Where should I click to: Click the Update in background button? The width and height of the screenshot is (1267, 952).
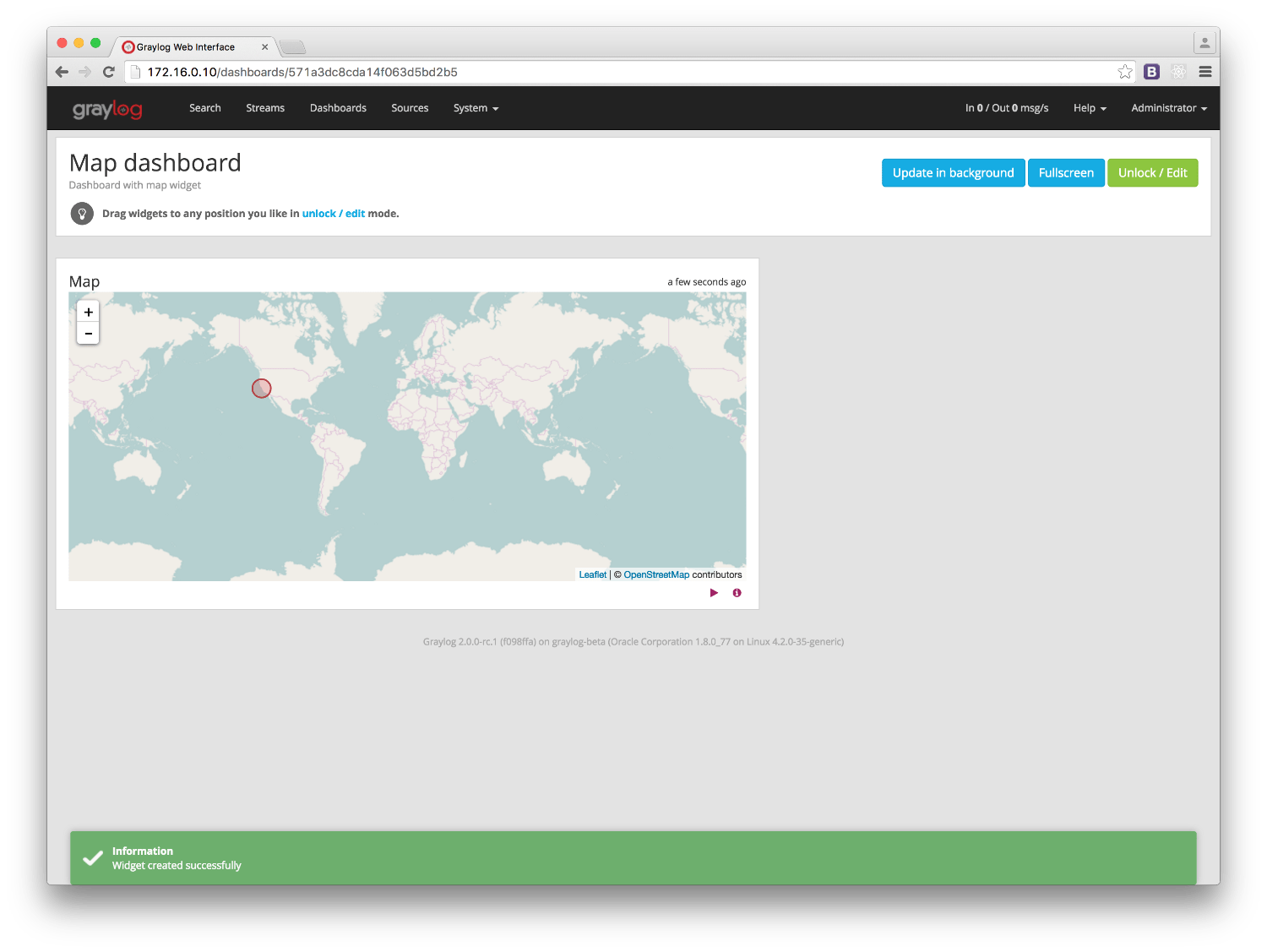pyautogui.click(x=953, y=172)
